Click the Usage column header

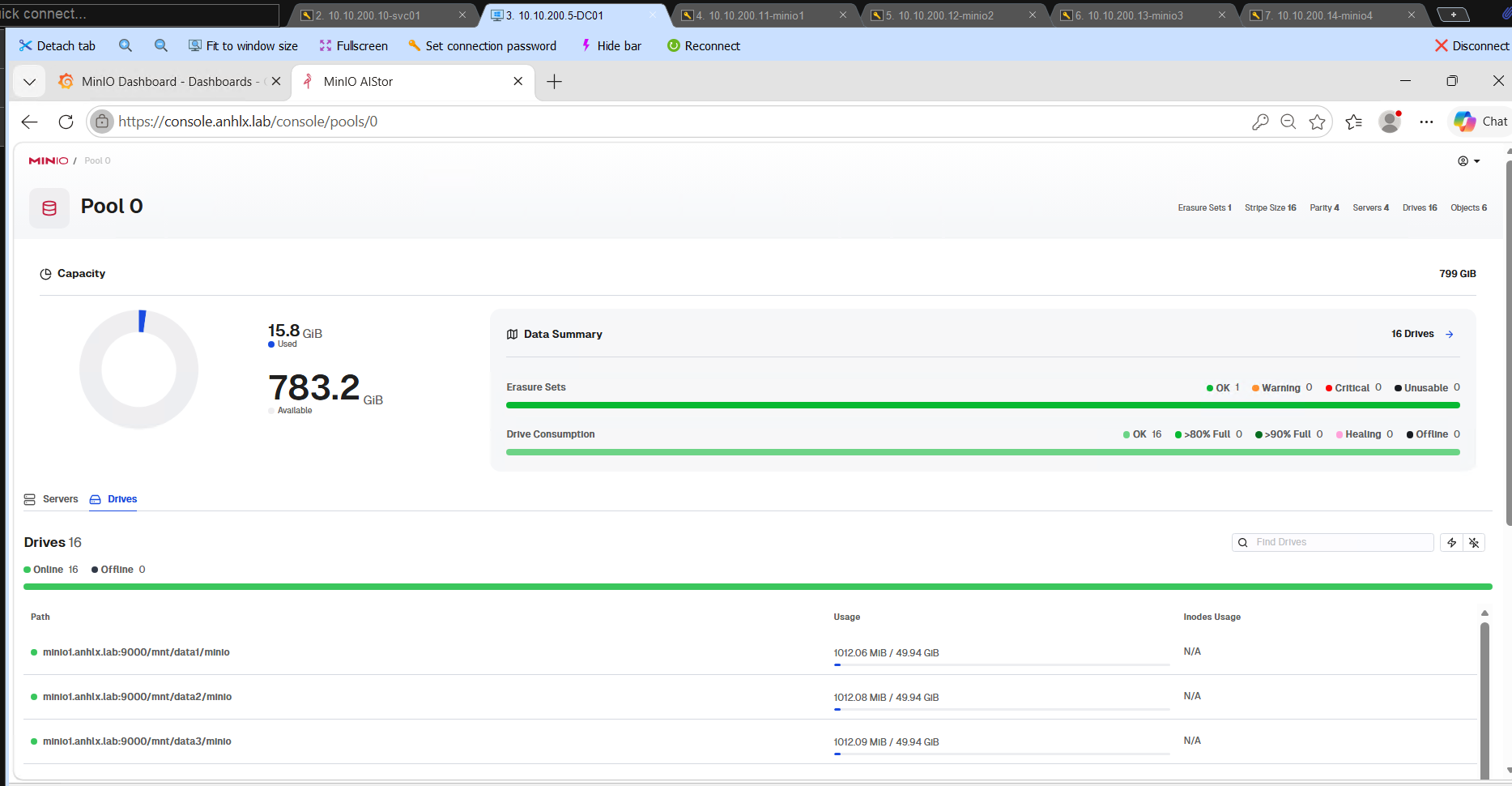847,617
